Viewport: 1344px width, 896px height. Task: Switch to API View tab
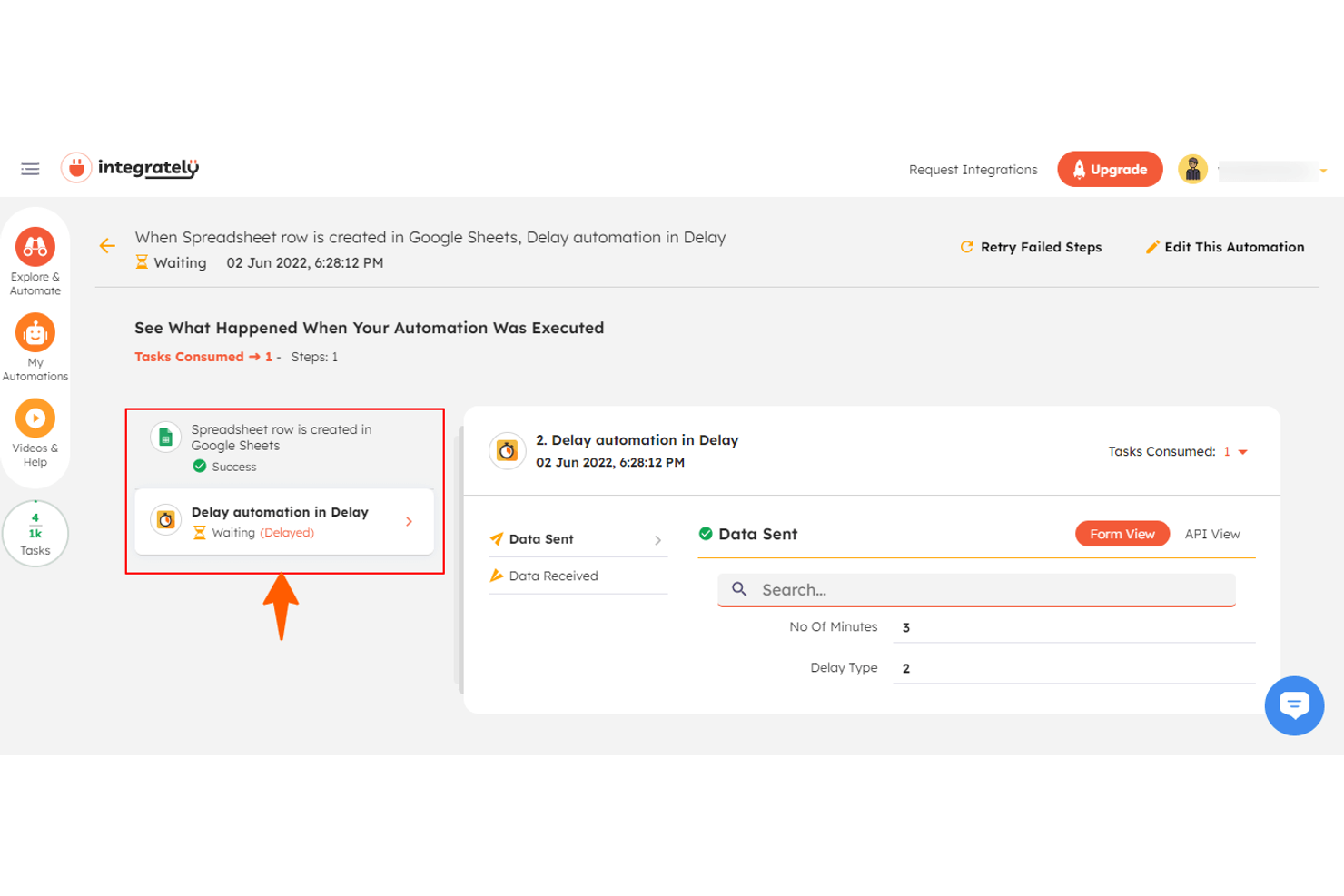pyautogui.click(x=1212, y=534)
